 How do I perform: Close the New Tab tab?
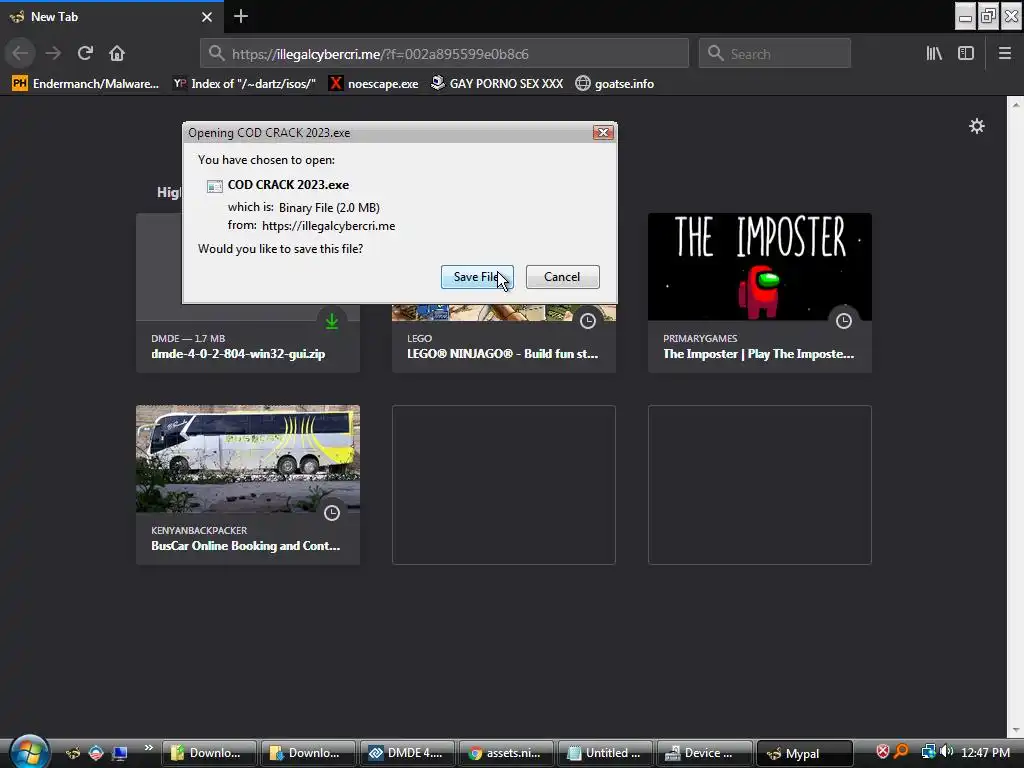tap(207, 17)
